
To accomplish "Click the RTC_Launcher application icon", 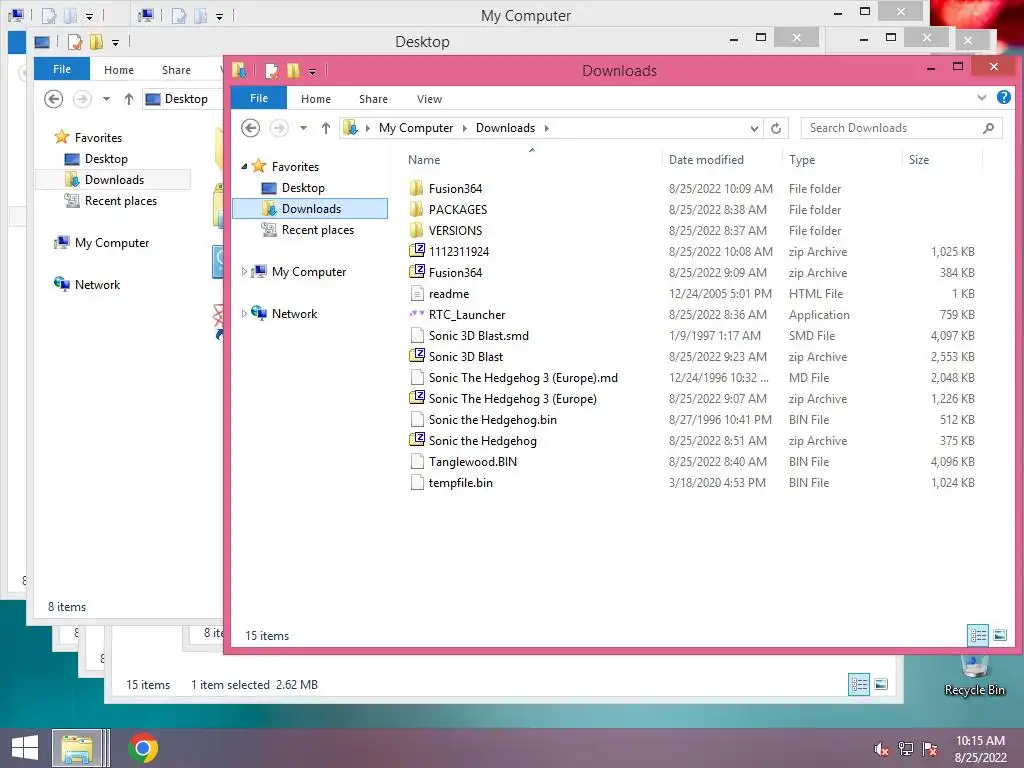I will (x=417, y=314).
